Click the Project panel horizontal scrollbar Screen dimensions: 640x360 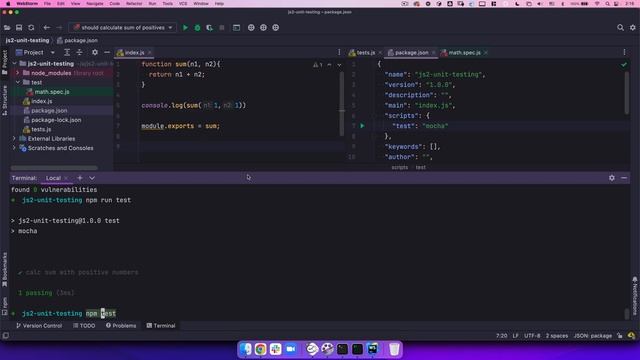click(54, 168)
